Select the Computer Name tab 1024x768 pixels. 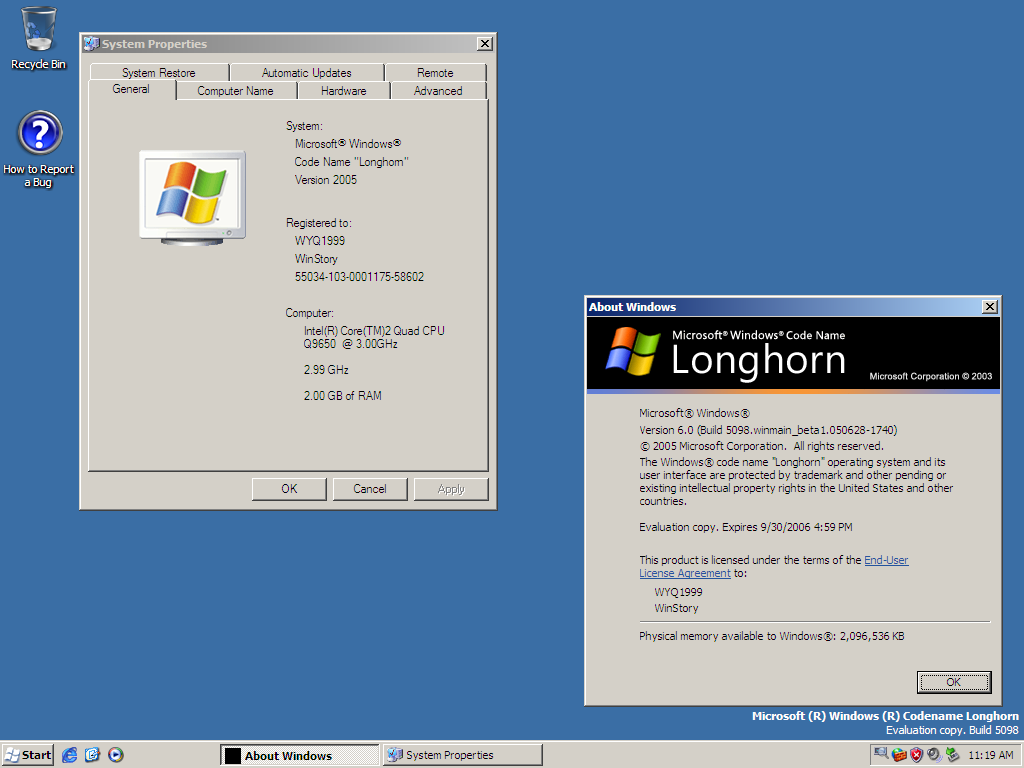click(x=235, y=91)
